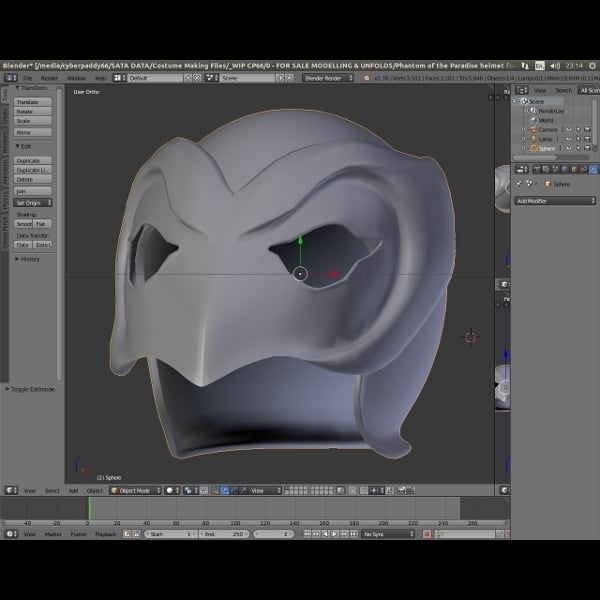Expand the RenderLayers tree item
Viewport: 600px width, 600px height.
[526, 110]
